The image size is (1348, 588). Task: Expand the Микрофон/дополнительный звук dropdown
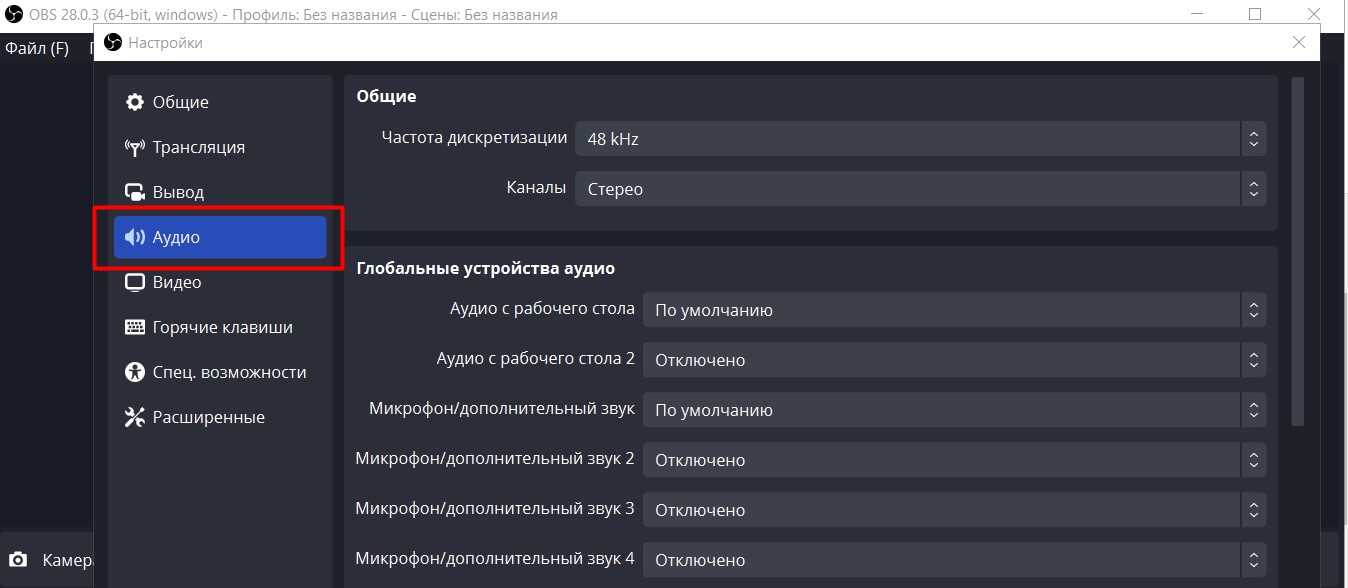click(x=954, y=410)
